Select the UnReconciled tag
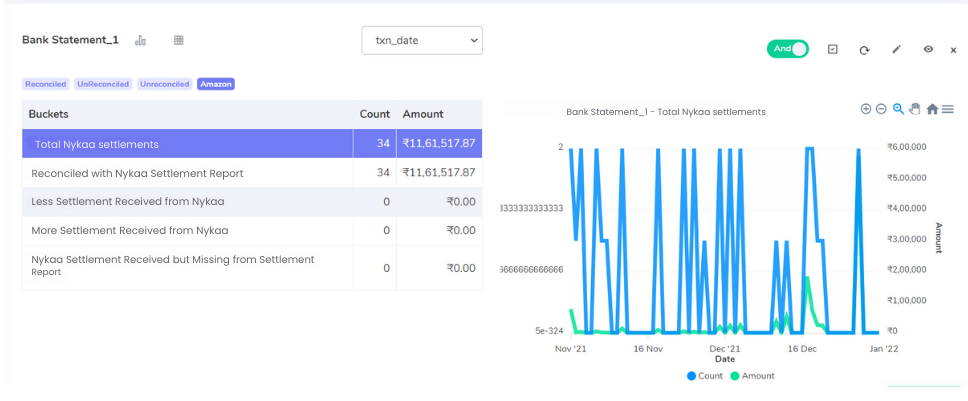This screenshot has height=401, width=968. coord(103,84)
